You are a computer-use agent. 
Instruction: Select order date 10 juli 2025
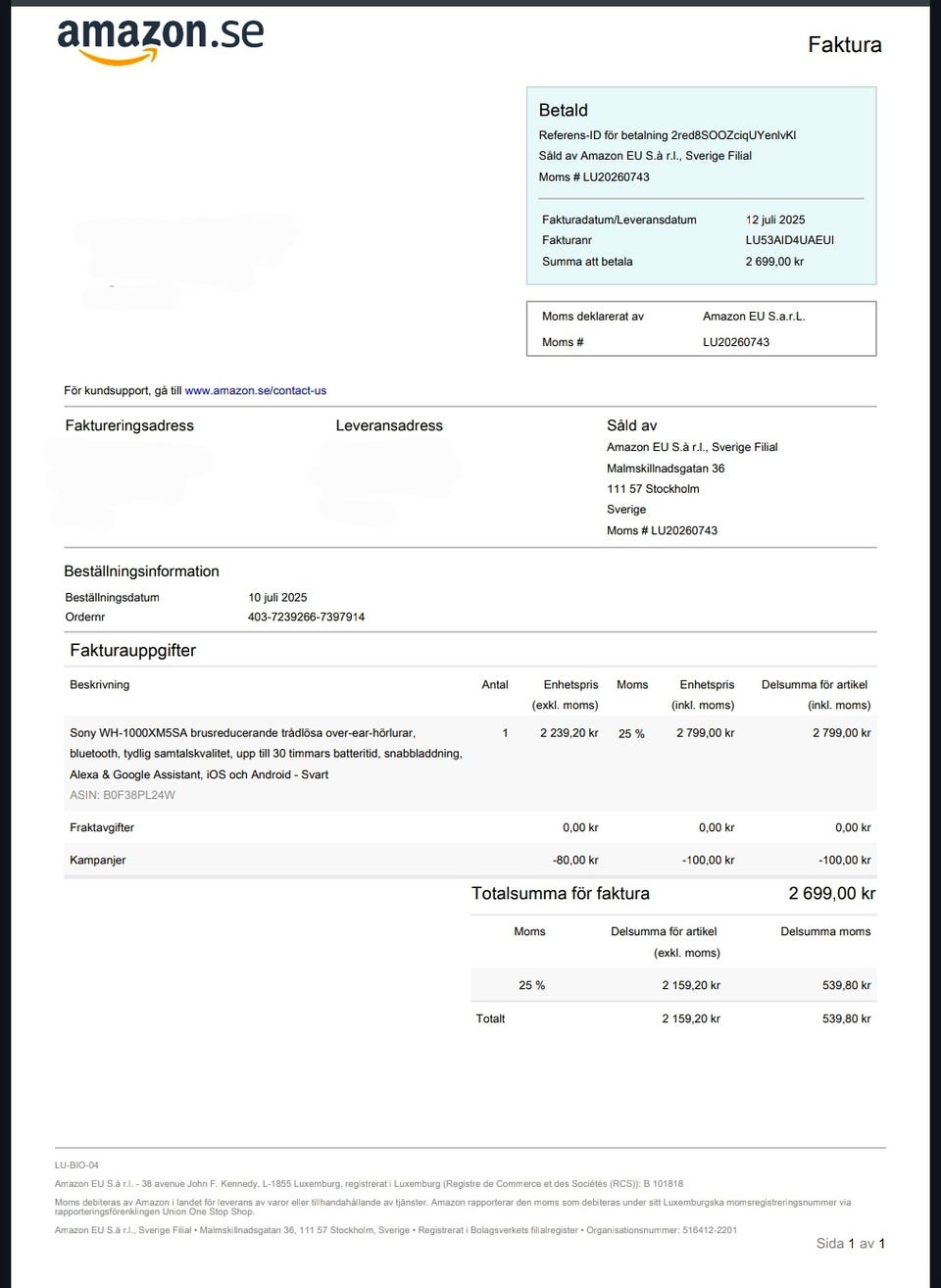click(277, 597)
